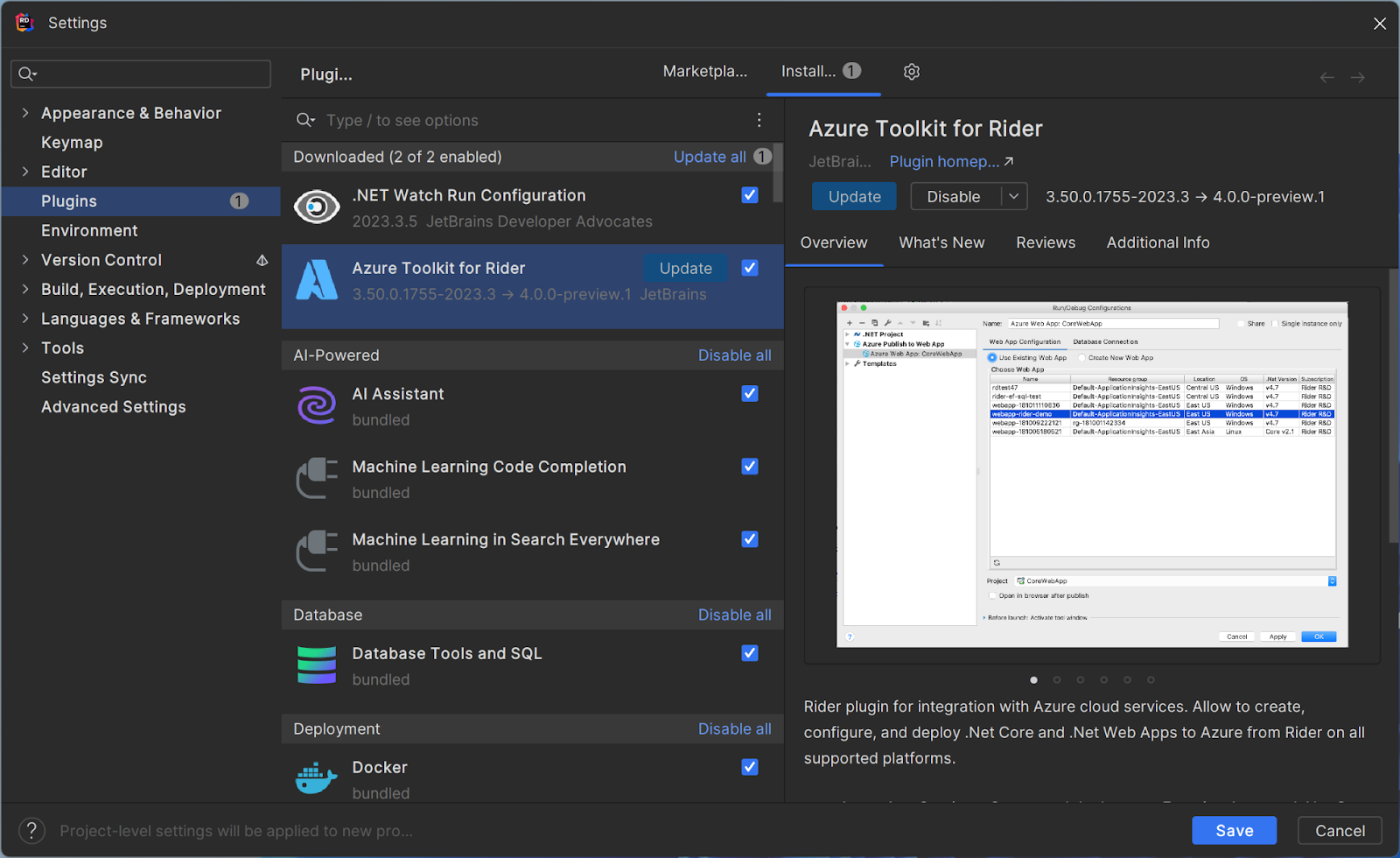Click the Docker whale plugin icon
Screen dimensions: 1400x858
pos(317,778)
